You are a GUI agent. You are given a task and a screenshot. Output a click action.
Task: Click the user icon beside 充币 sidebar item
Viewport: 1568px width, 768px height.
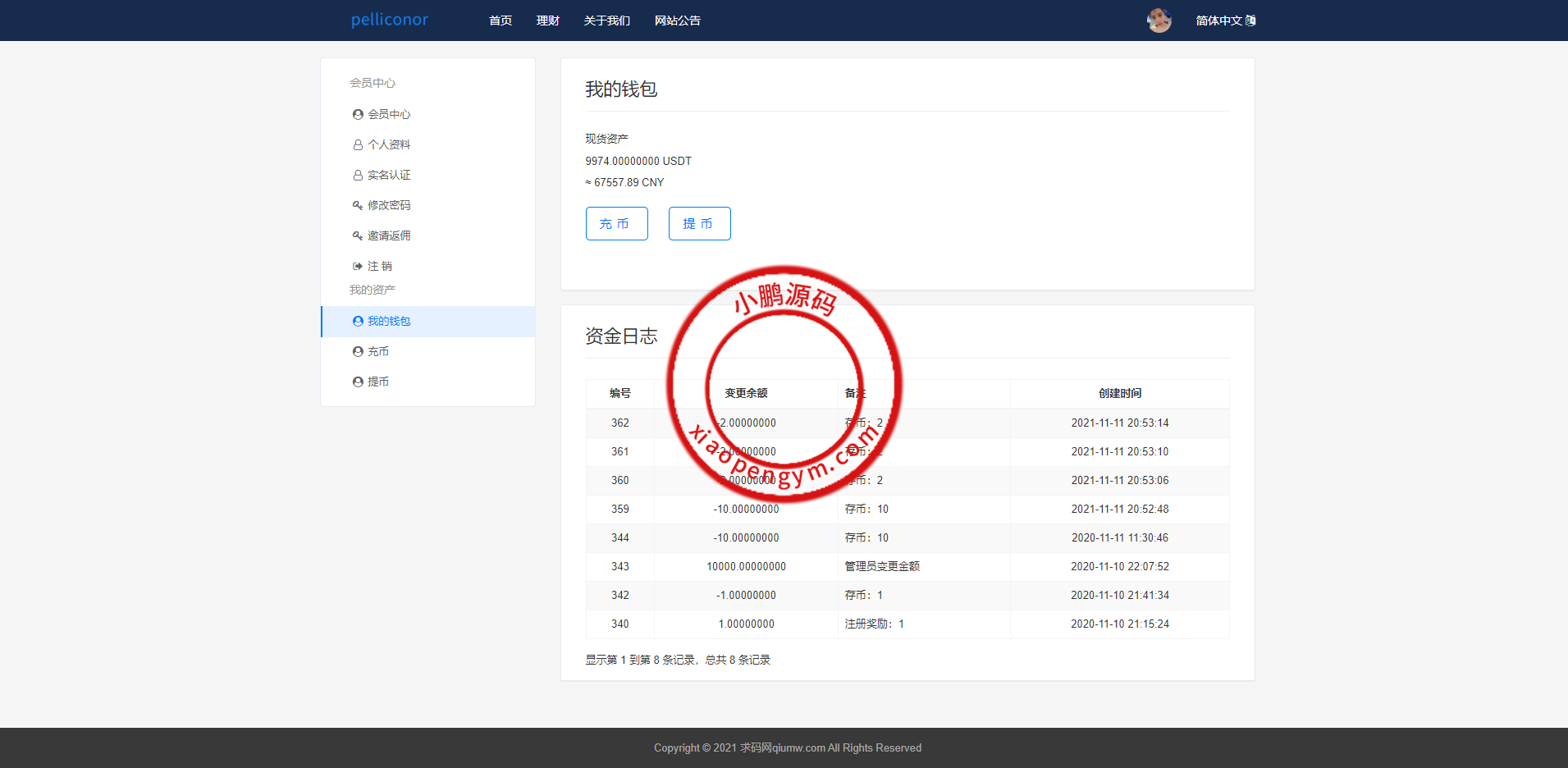click(x=358, y=351)
